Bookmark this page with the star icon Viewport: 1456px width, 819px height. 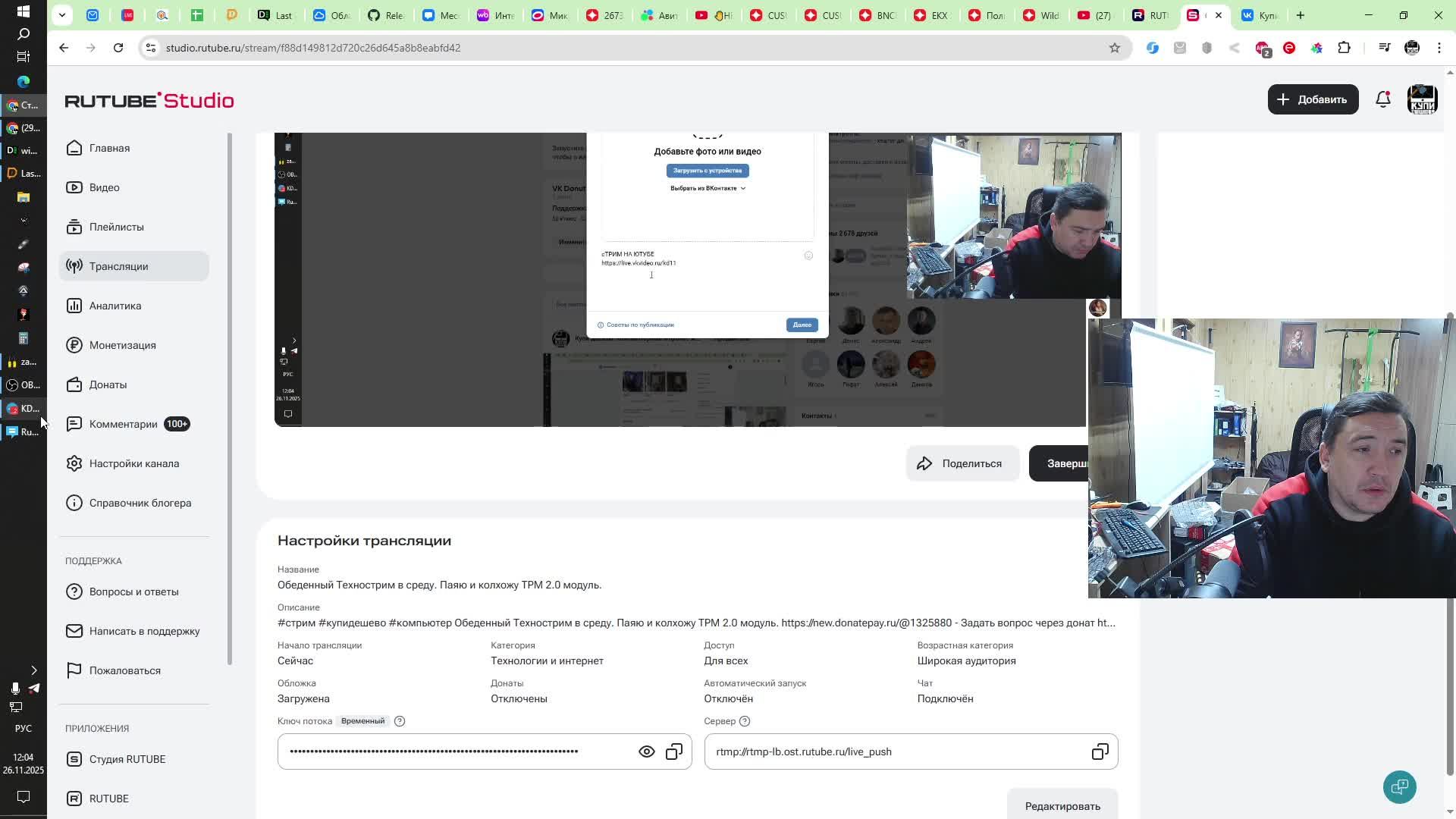[1114, 48]
